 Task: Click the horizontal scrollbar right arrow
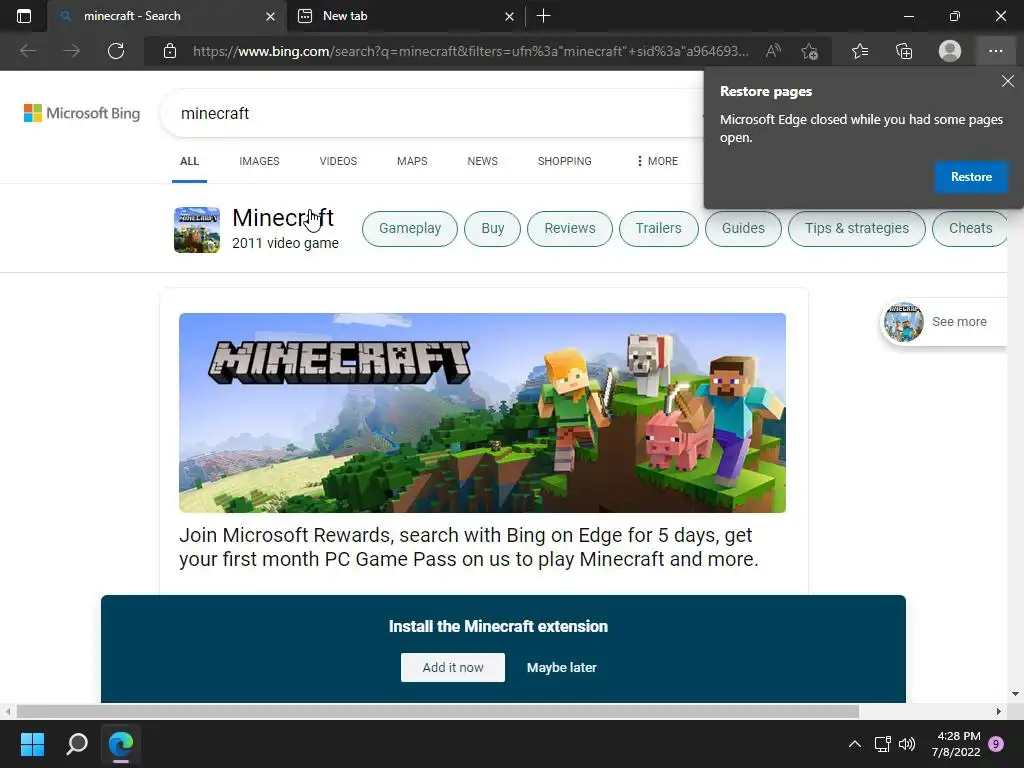pos(999,711)
